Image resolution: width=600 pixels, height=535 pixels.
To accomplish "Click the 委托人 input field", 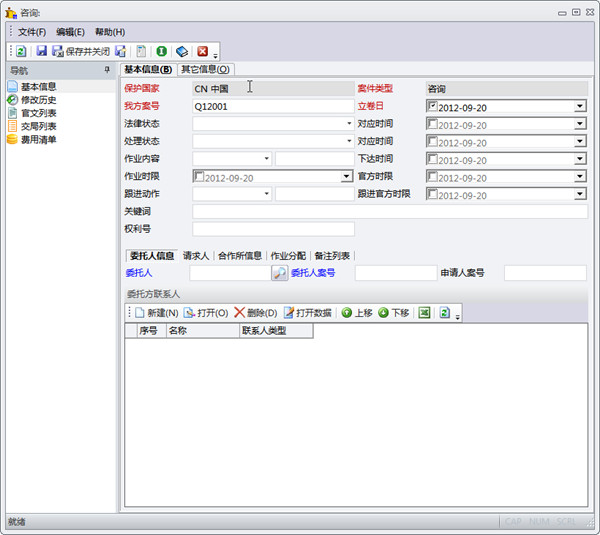I will (x=230, y=273).
